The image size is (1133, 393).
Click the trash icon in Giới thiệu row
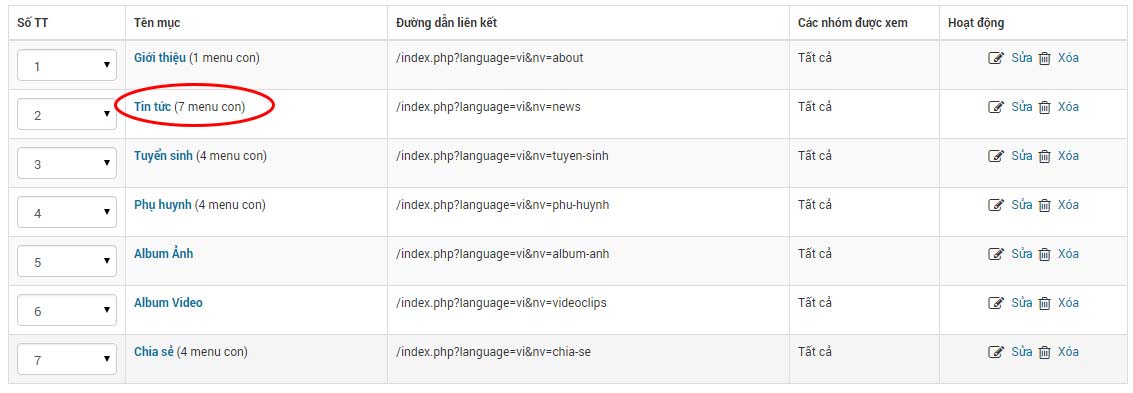1044,59
